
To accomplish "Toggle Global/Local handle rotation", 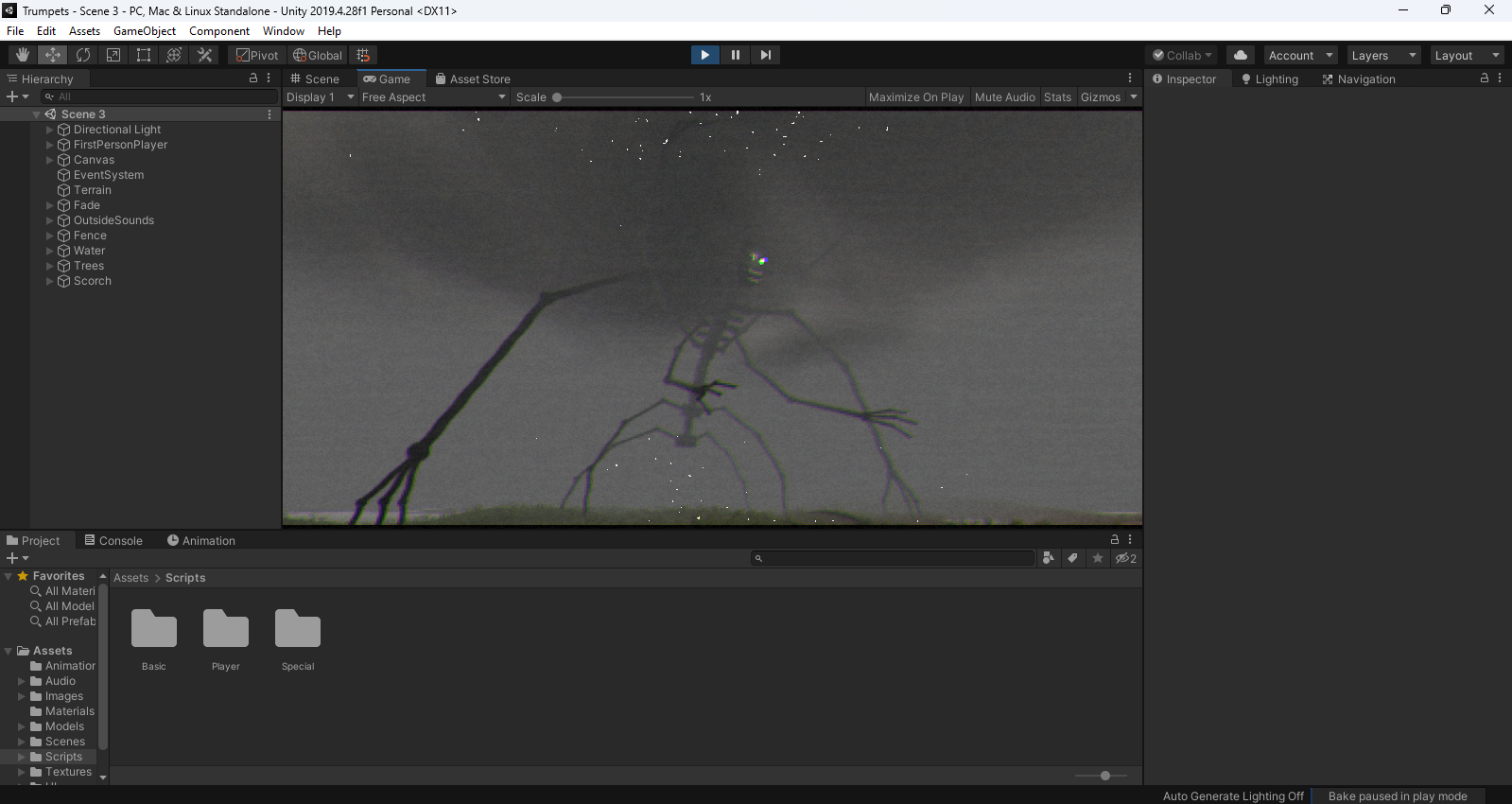I will click(318, 55).
